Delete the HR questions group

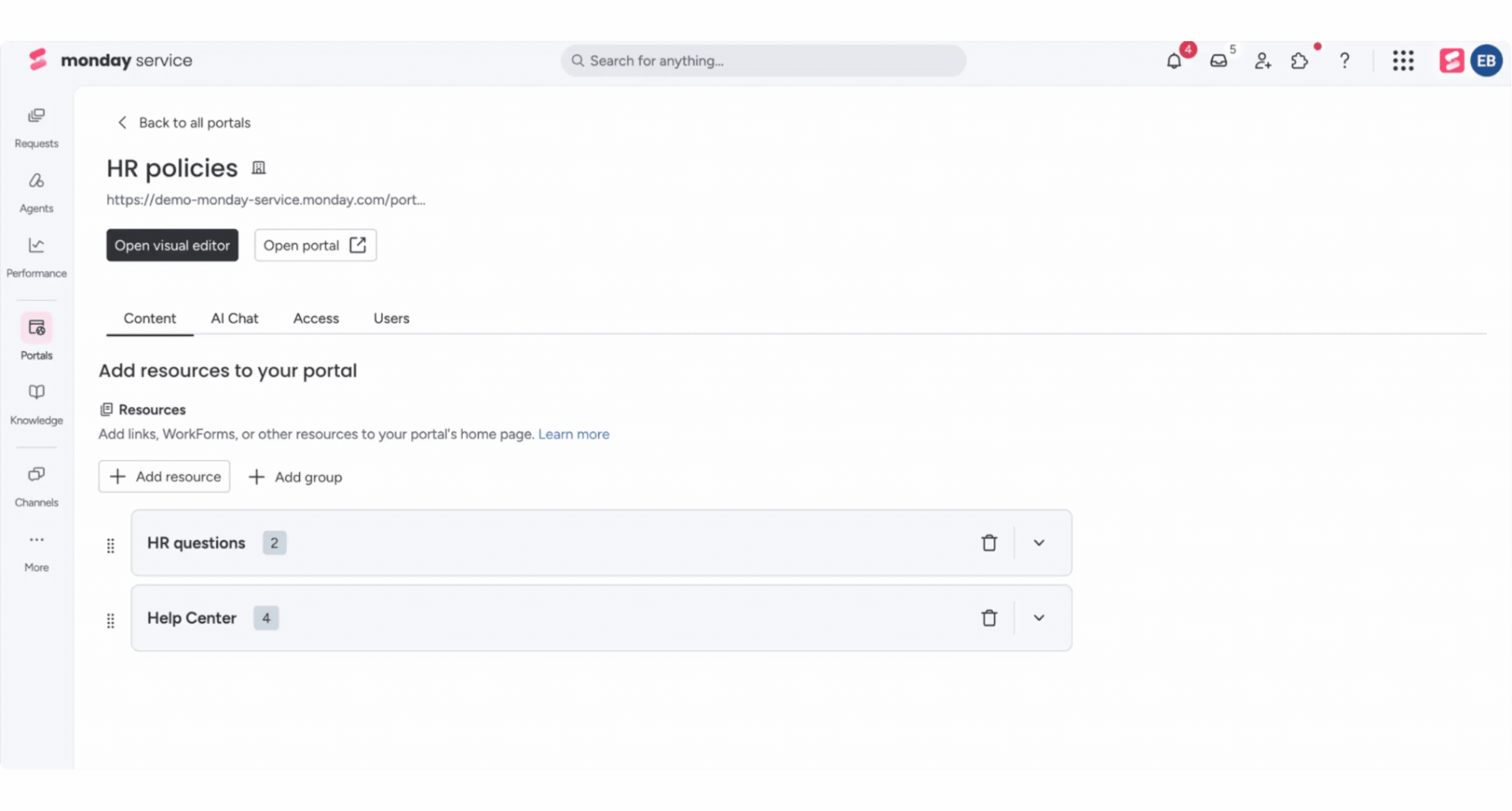pos(990,543)
